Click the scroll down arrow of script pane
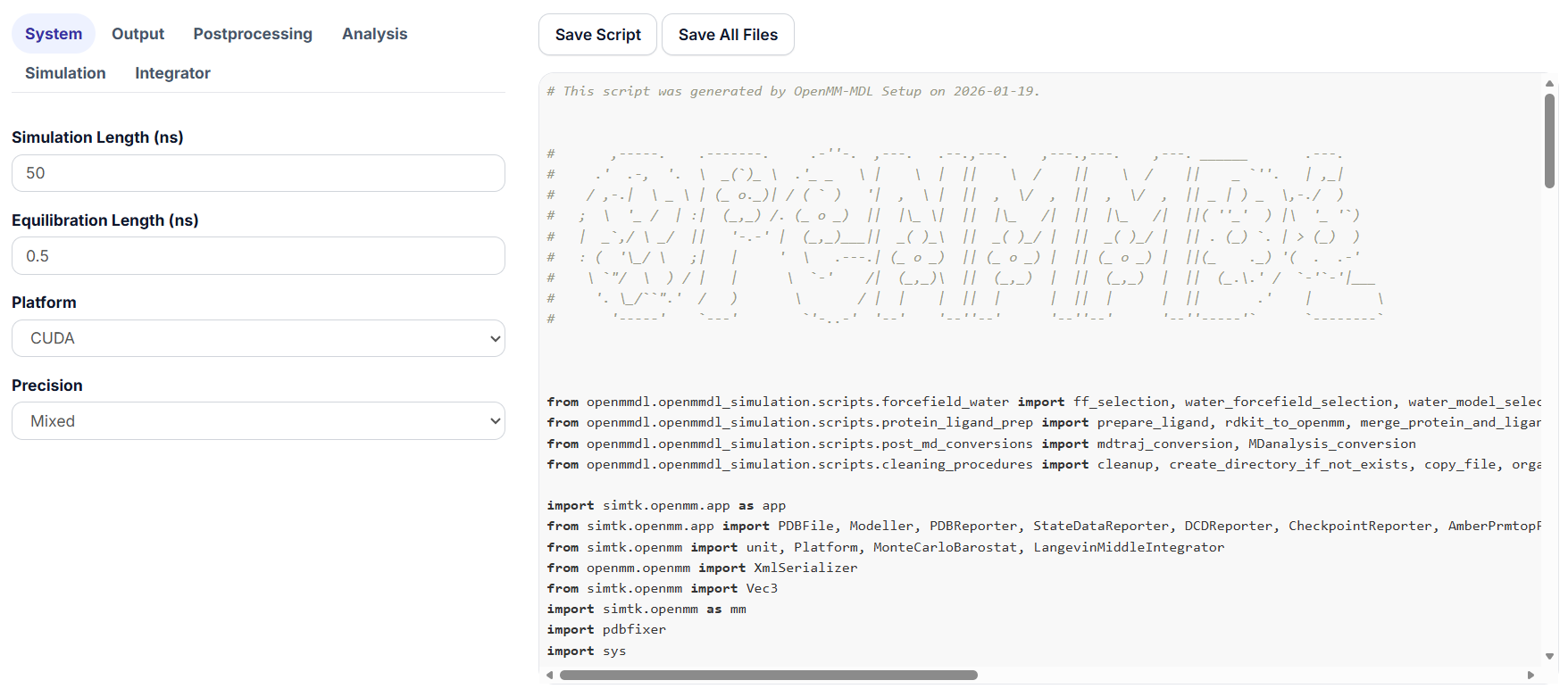Image resolution: width=1568 pixels, height=697 pixels. (x=1549, y=656)
